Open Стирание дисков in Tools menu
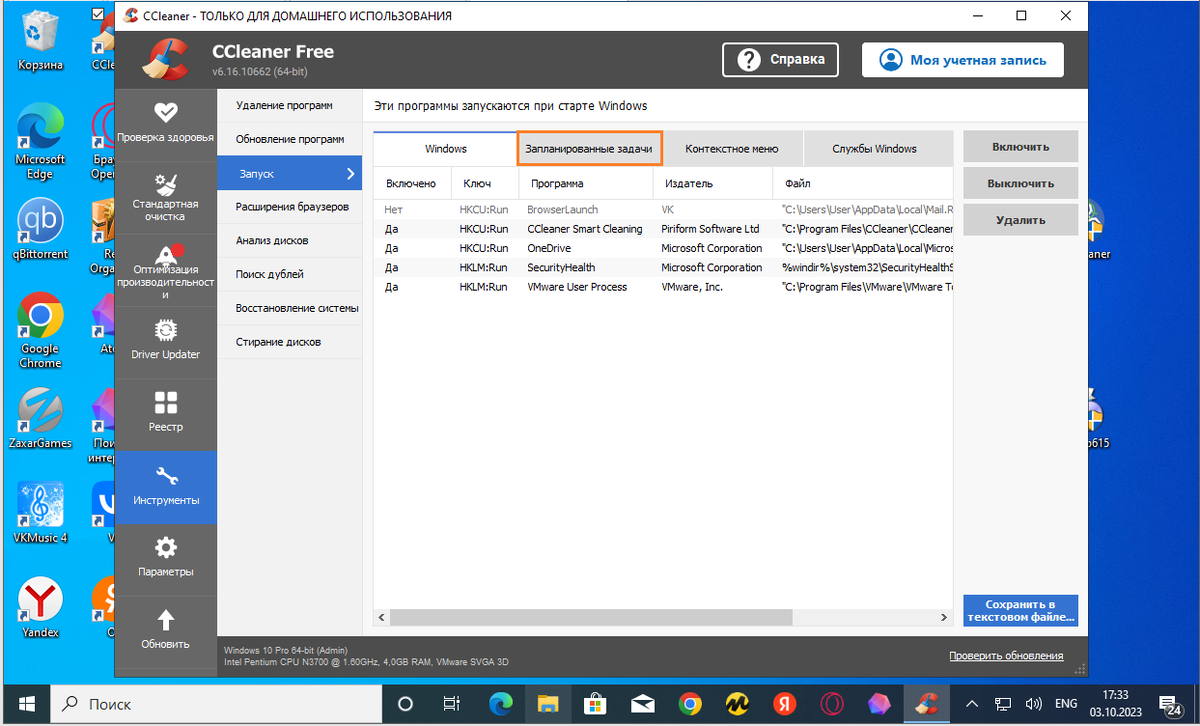The image size is (1200, 726). pyautogui.click(x=289, y=342)
